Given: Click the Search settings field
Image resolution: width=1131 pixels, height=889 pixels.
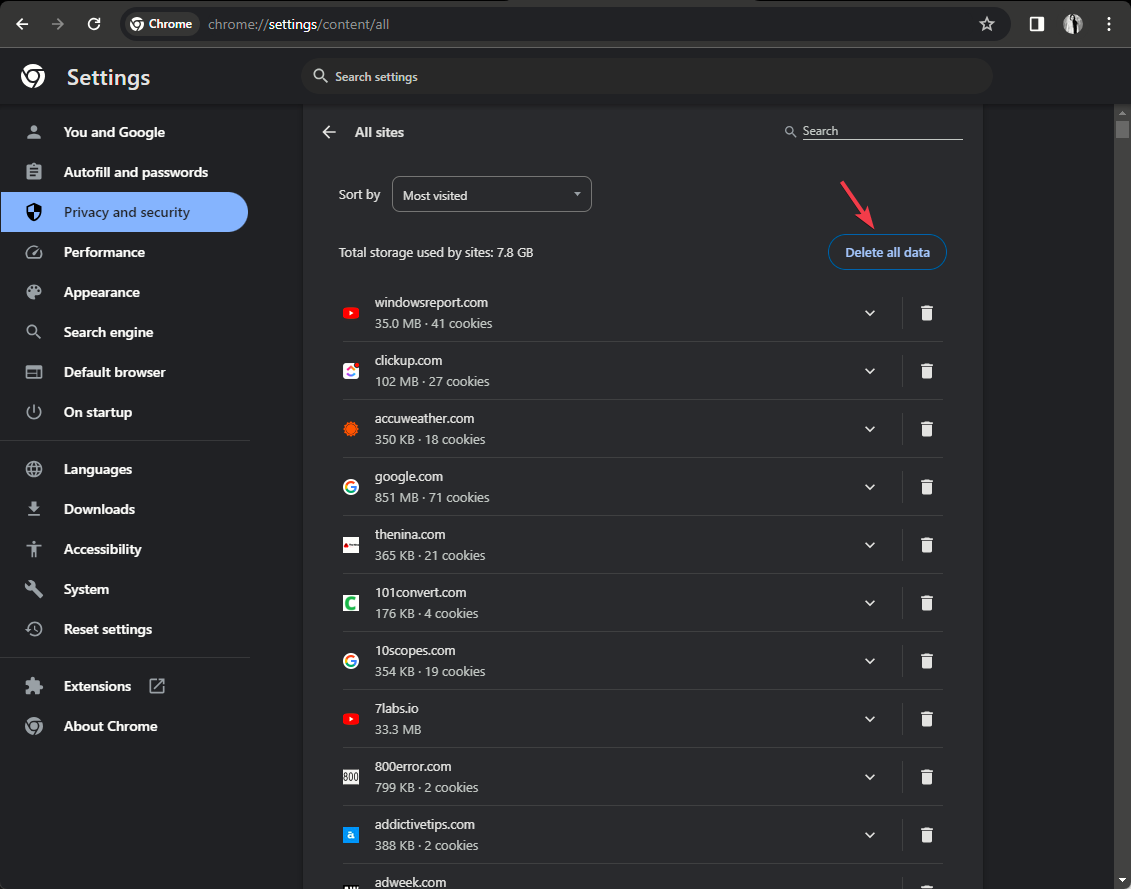Looking at the screenshot, I should tap(645, 77).
